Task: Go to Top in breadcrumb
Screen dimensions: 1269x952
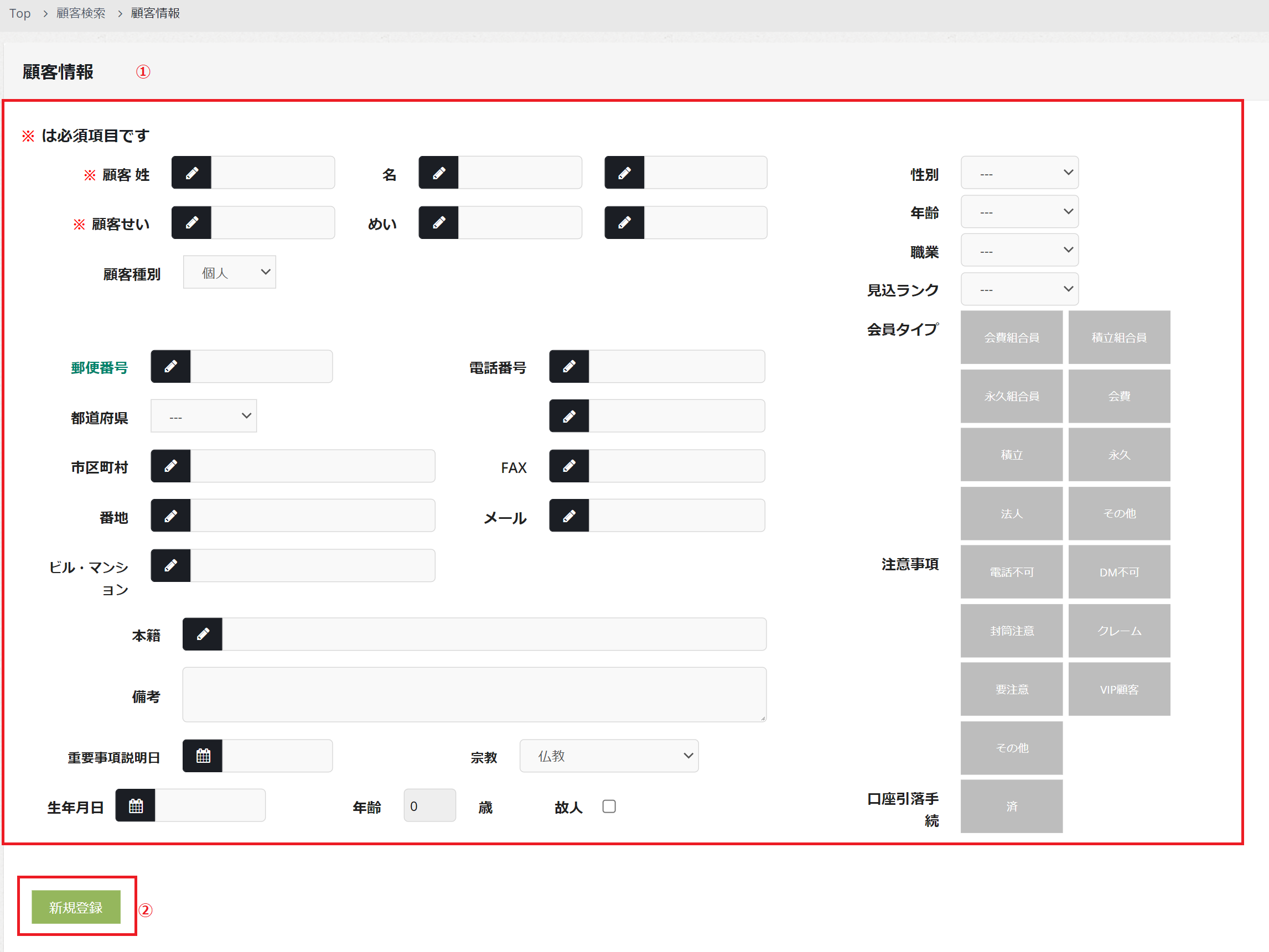Action: [20, 13]
